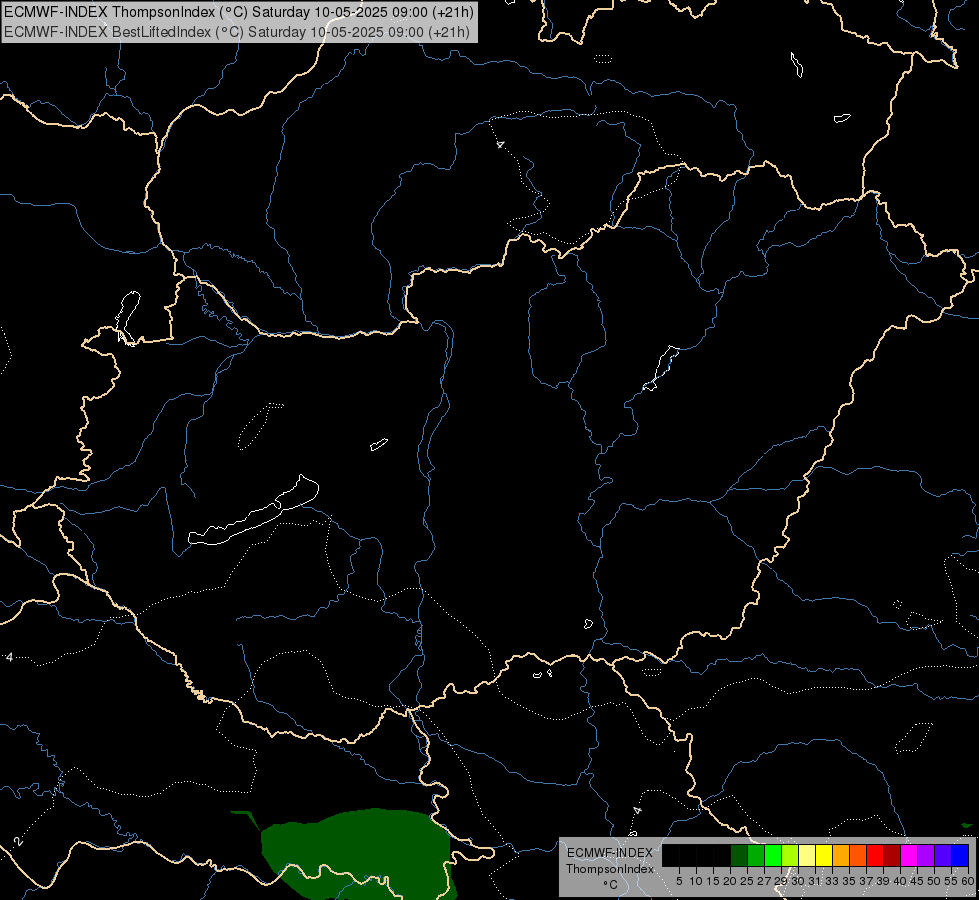Click the BestLiftedIndex title line at top
This screenshot has width=979, height=900.
click(x=237, y=32)
